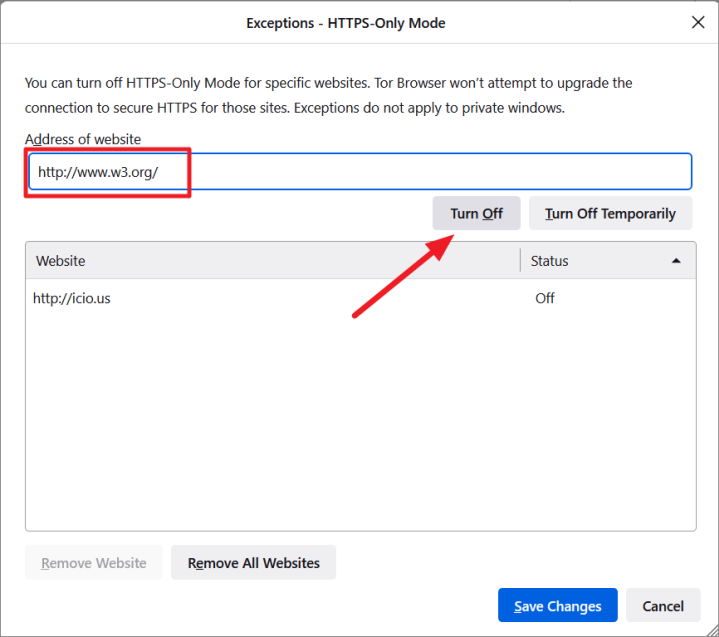Click the sort arrow in Status header
This screenshot has height=637, width=719.
(x=676, y=261)
